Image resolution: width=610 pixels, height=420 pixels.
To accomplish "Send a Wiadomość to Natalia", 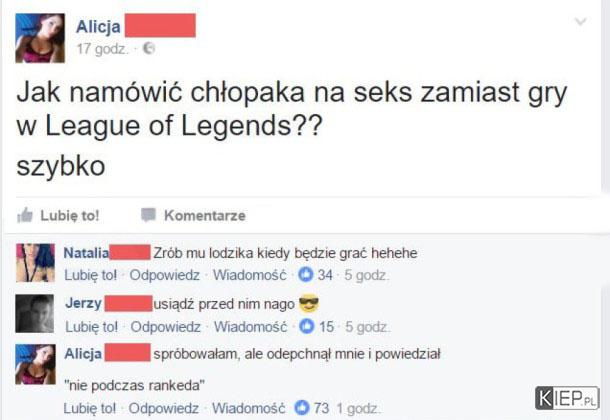I will [x=249, y=275].
